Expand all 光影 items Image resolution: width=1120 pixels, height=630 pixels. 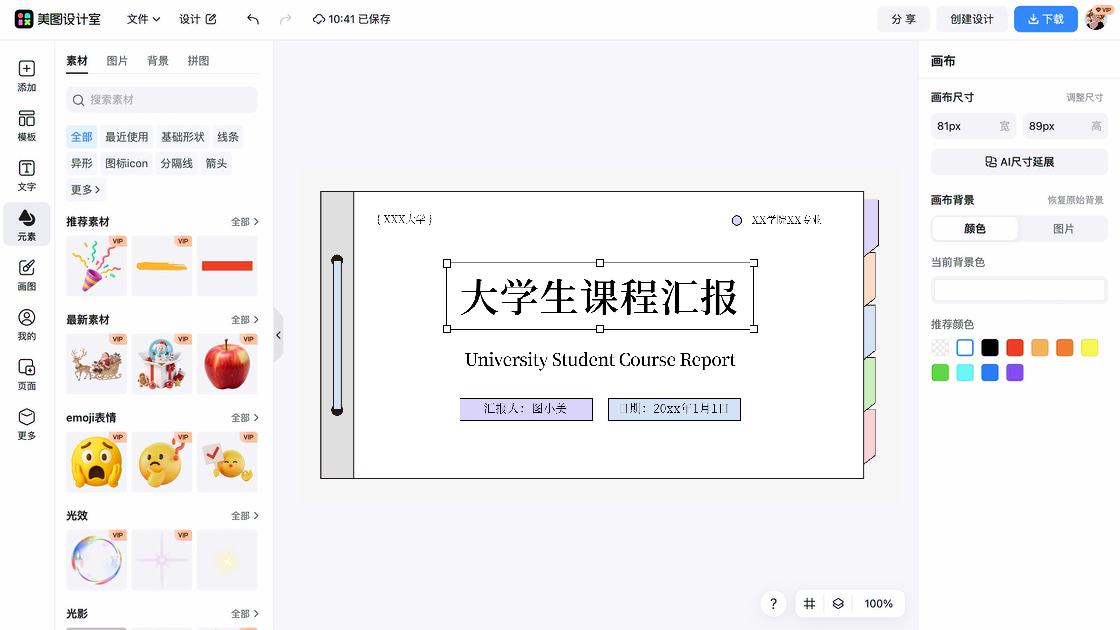244,614
